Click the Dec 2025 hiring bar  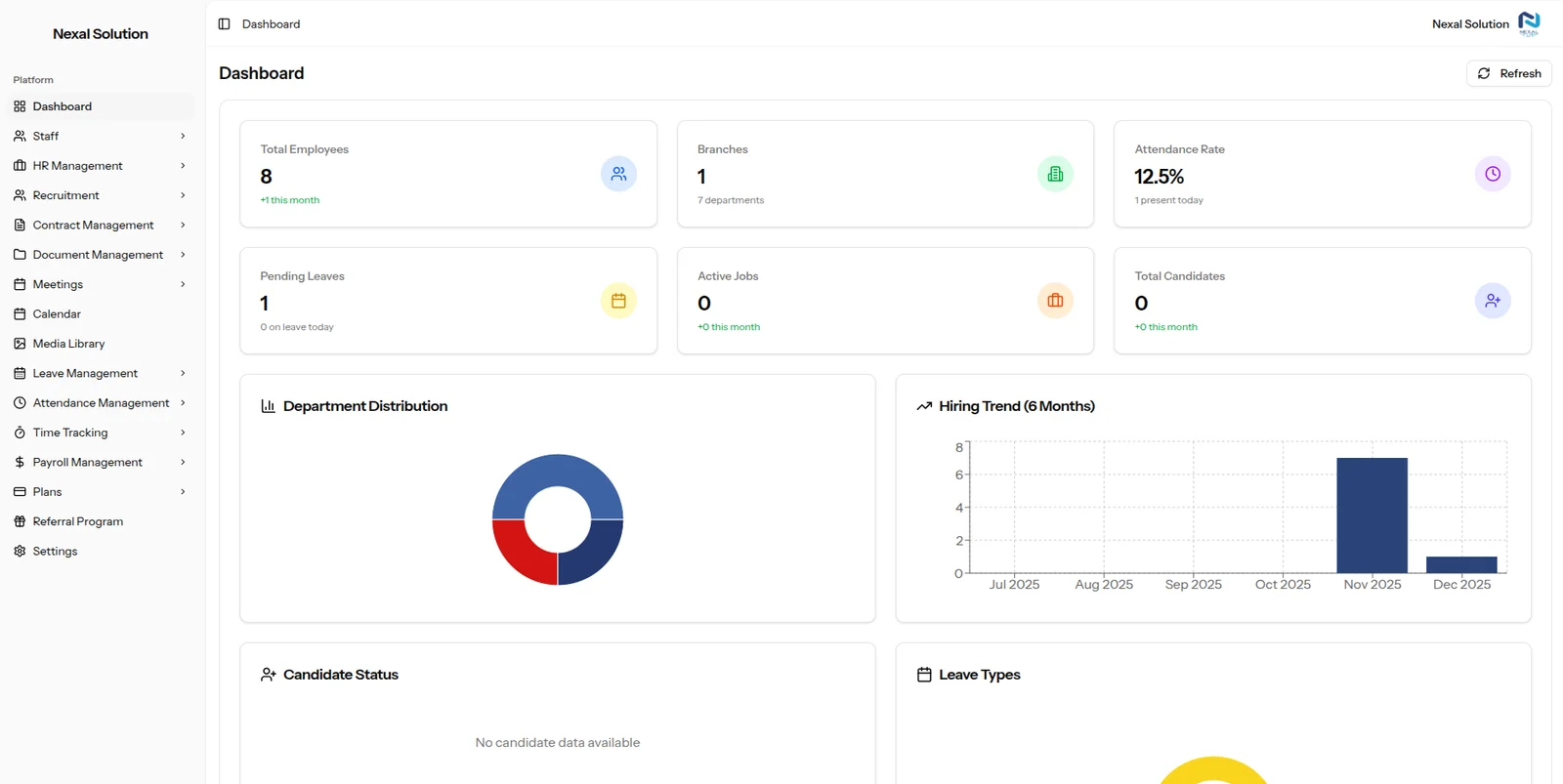(1461, 564)
